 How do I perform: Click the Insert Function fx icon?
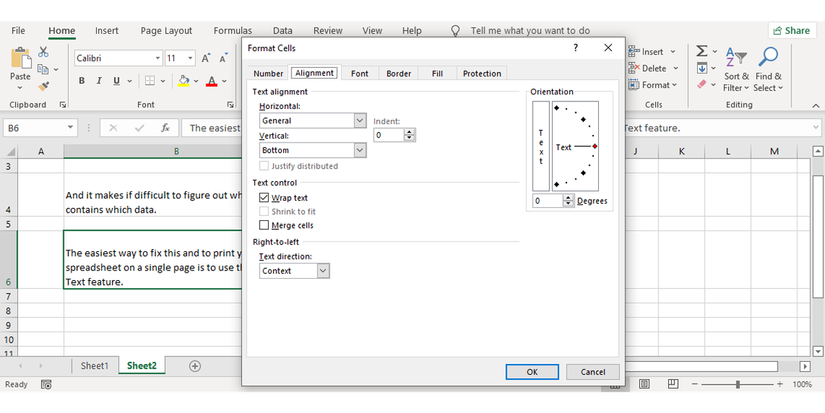165,128
